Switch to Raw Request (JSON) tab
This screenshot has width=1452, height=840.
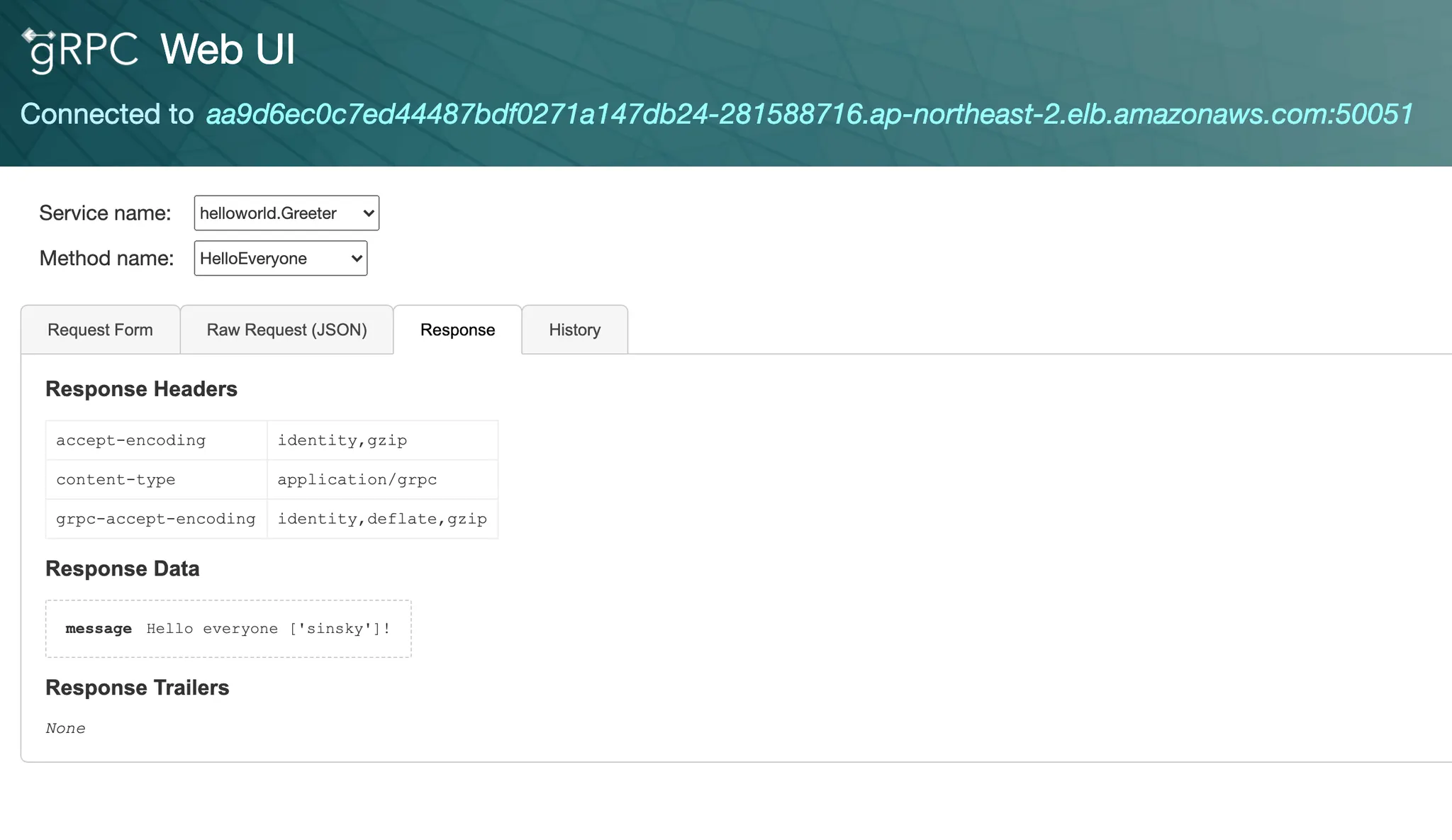286,330
